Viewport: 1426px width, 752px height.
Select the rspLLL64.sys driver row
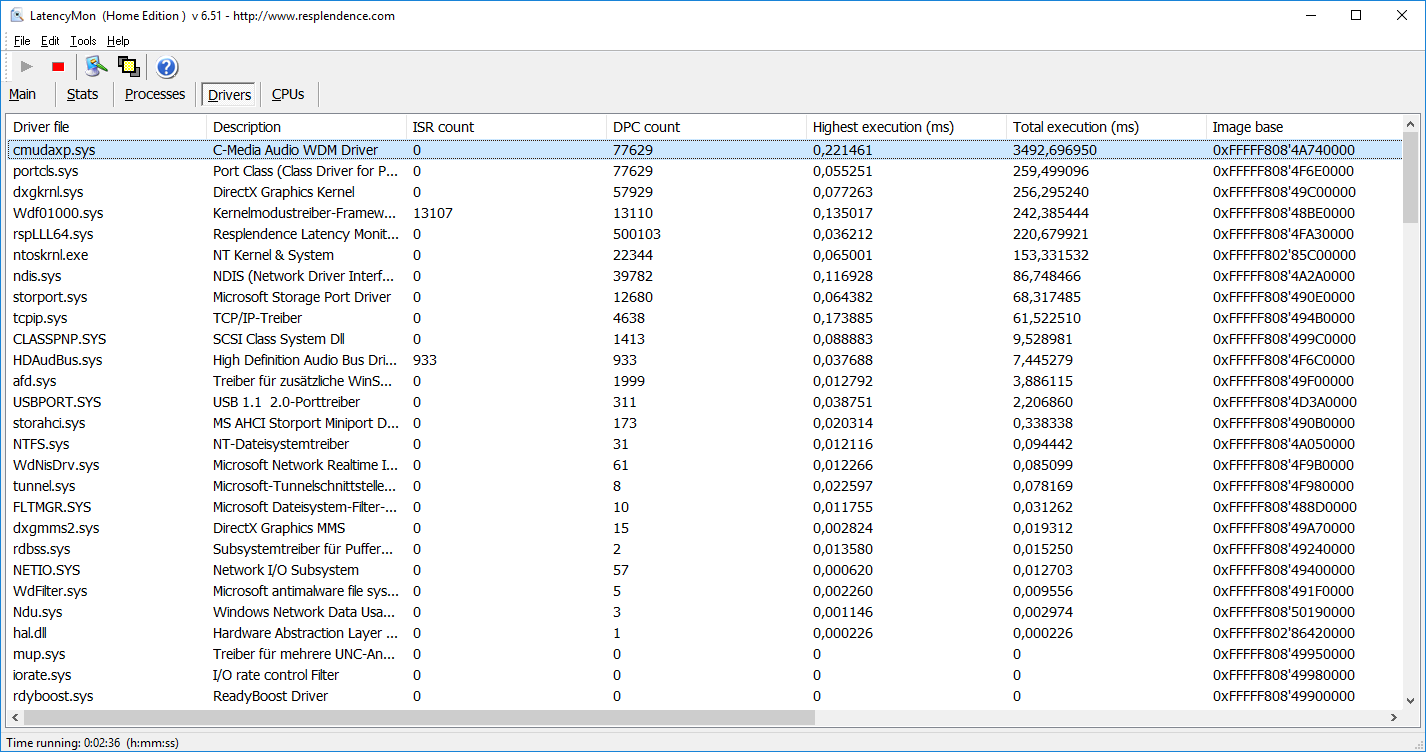click(x=704, y=234)
